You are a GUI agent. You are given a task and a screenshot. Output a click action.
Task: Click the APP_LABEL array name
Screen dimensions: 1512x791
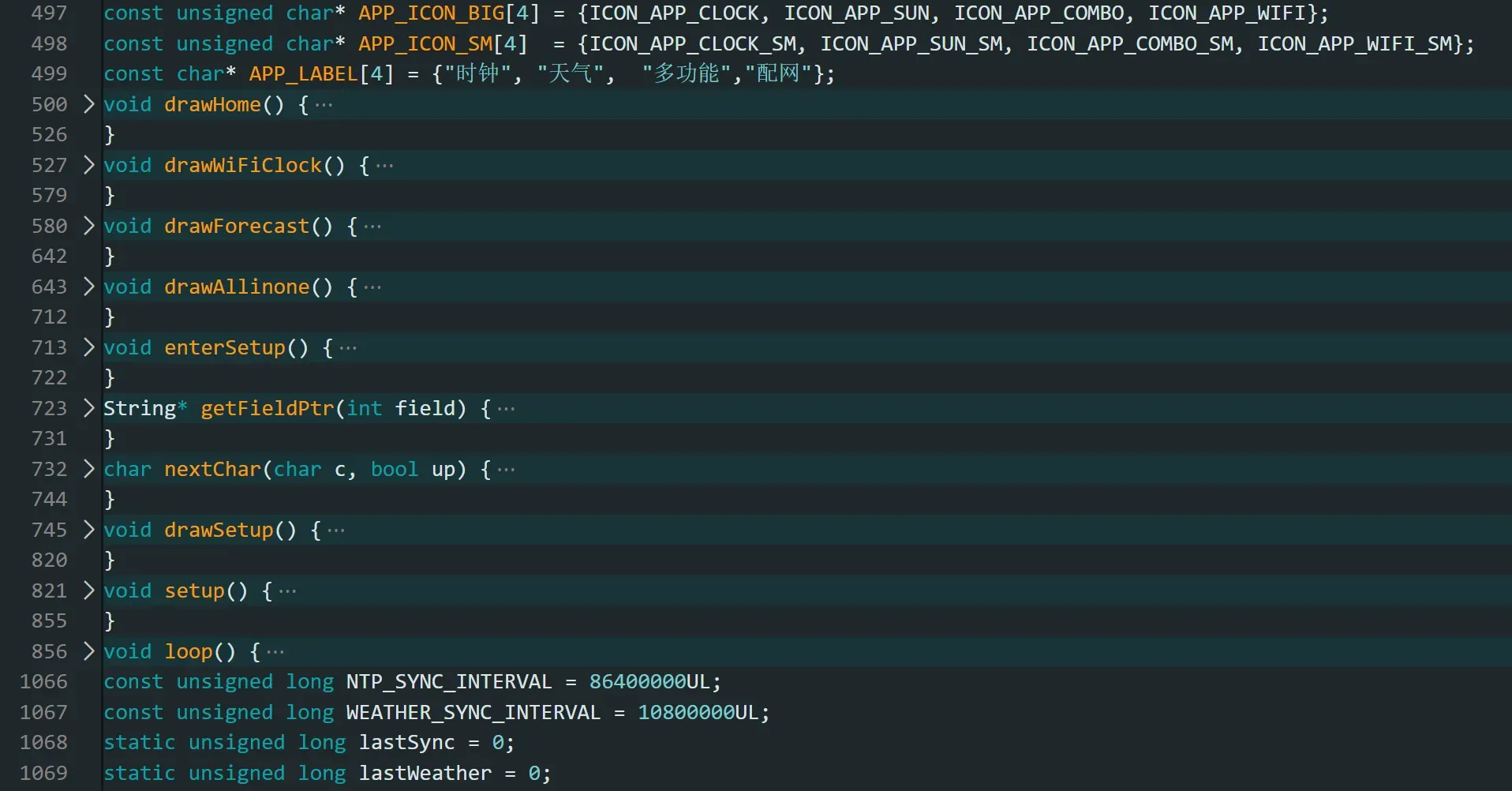304,73
